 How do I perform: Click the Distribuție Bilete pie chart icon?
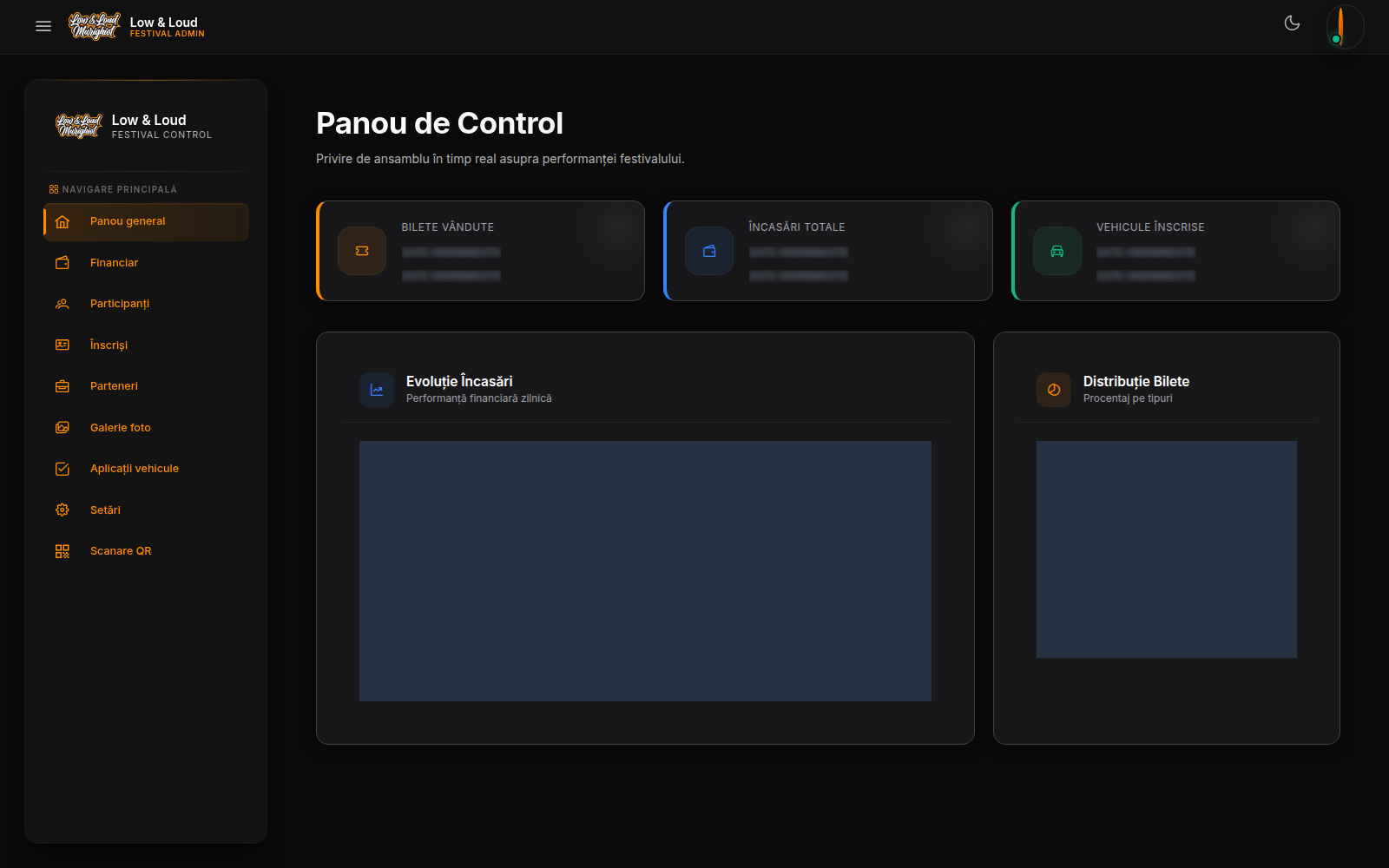[x=1054, y=390]
